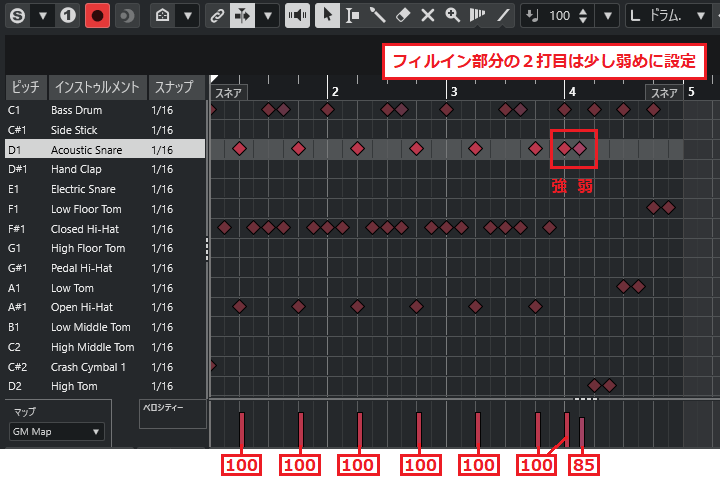Select the Object Selection arrow tool
This screenshot has width=720, height=480.
[x=327, y=16]
